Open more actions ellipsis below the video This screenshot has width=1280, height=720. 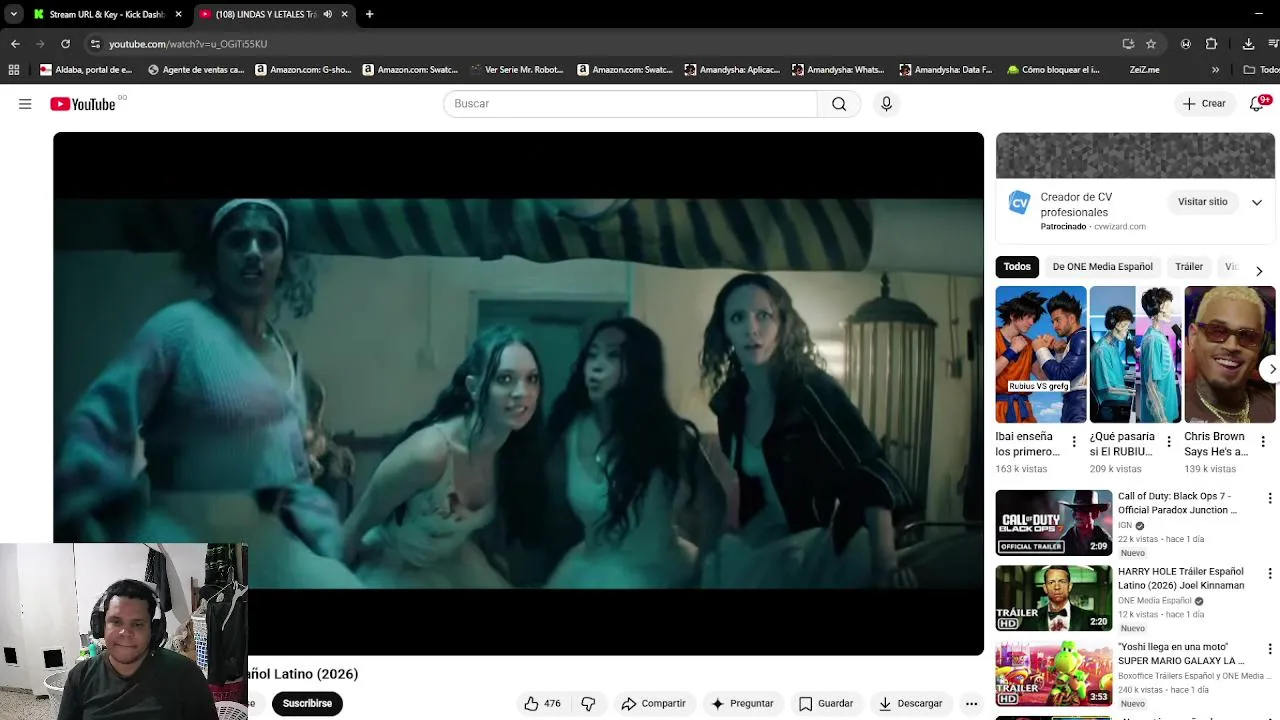971,704
